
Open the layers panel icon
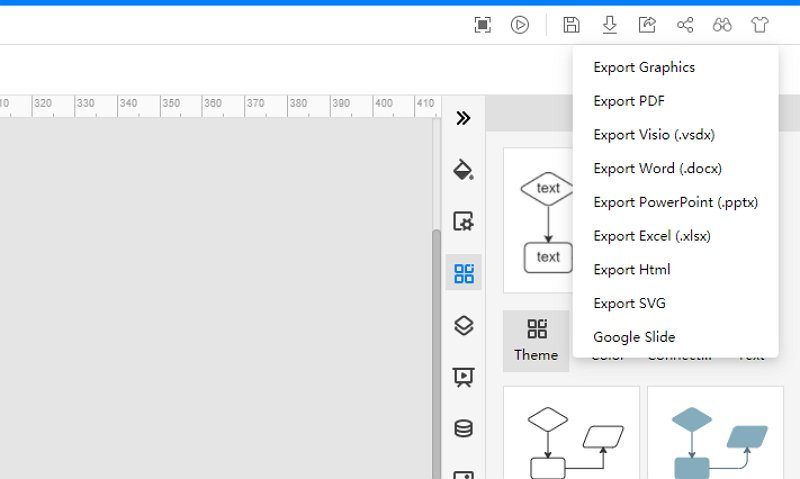pos(463,325)
